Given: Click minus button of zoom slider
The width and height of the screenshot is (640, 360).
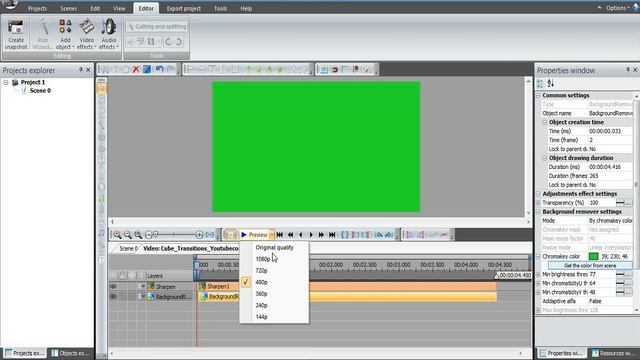Looking at the screenshot, I should click(x=149, y=235).
